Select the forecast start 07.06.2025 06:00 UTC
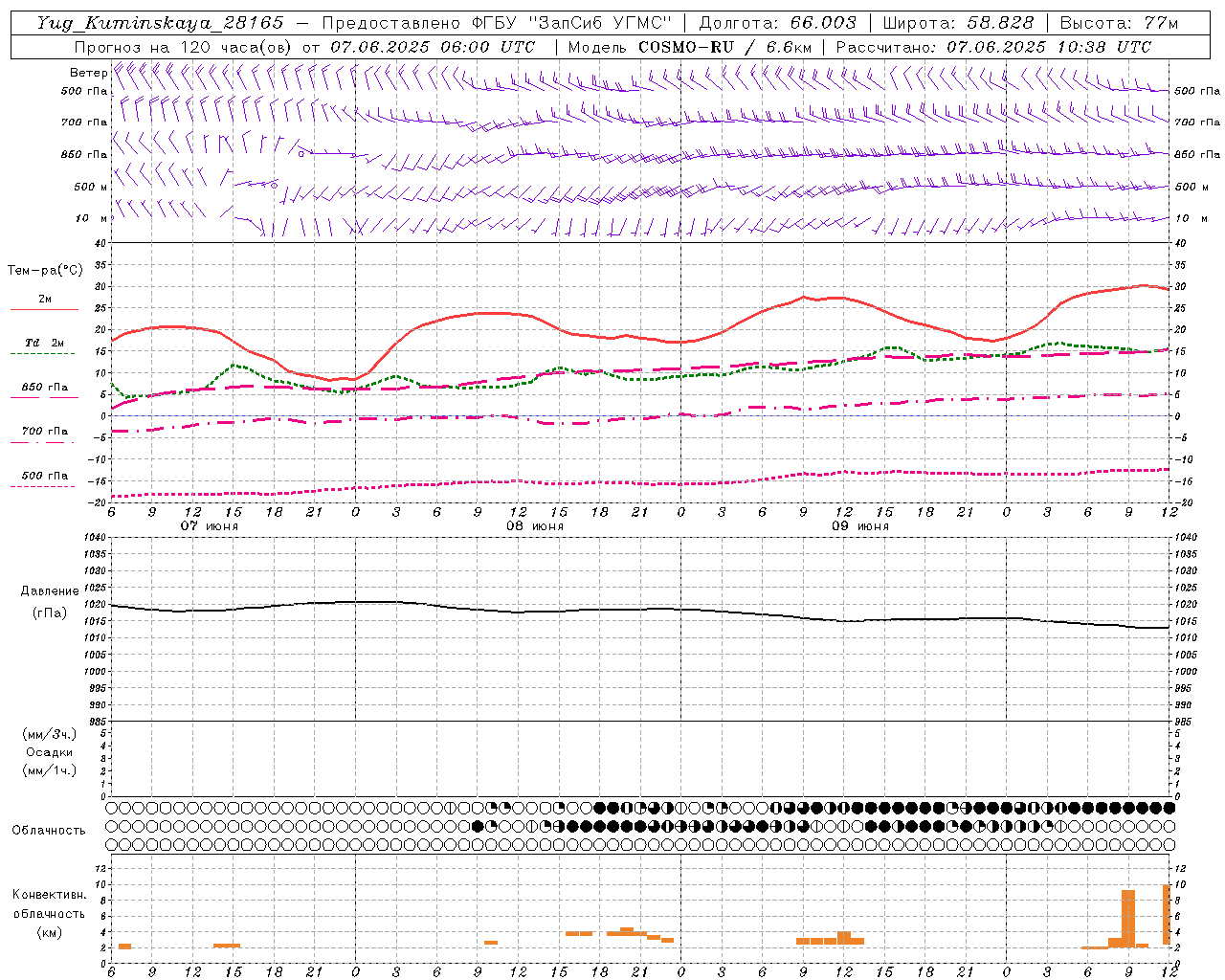Screen dimensions: 1225x980 (433, 47)
